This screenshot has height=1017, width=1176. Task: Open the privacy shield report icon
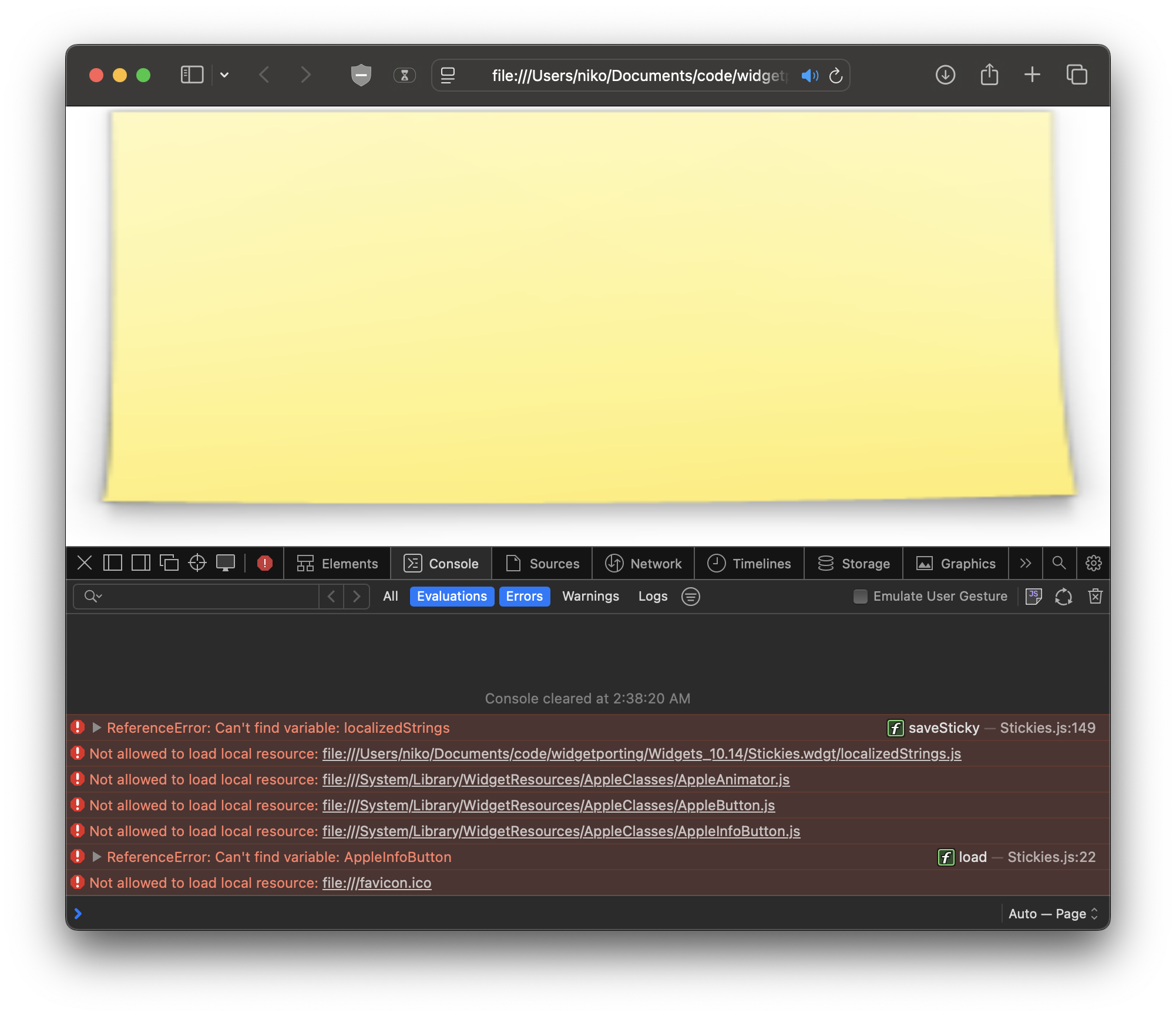pyautogui.click(x=361, y=75)
